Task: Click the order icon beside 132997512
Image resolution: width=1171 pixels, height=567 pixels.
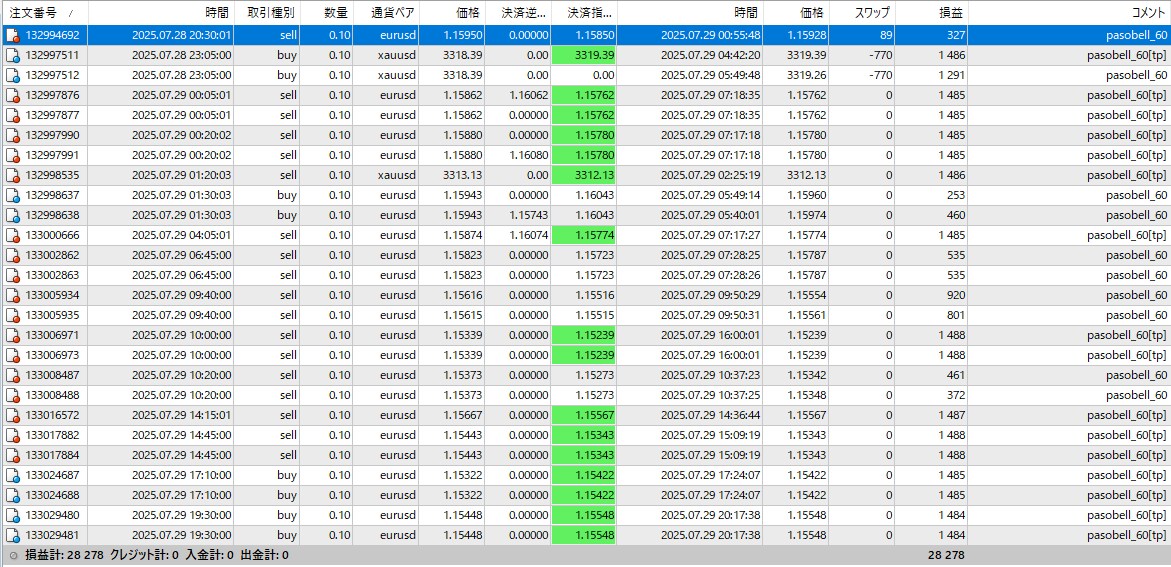Action: (x=12, y=75)
